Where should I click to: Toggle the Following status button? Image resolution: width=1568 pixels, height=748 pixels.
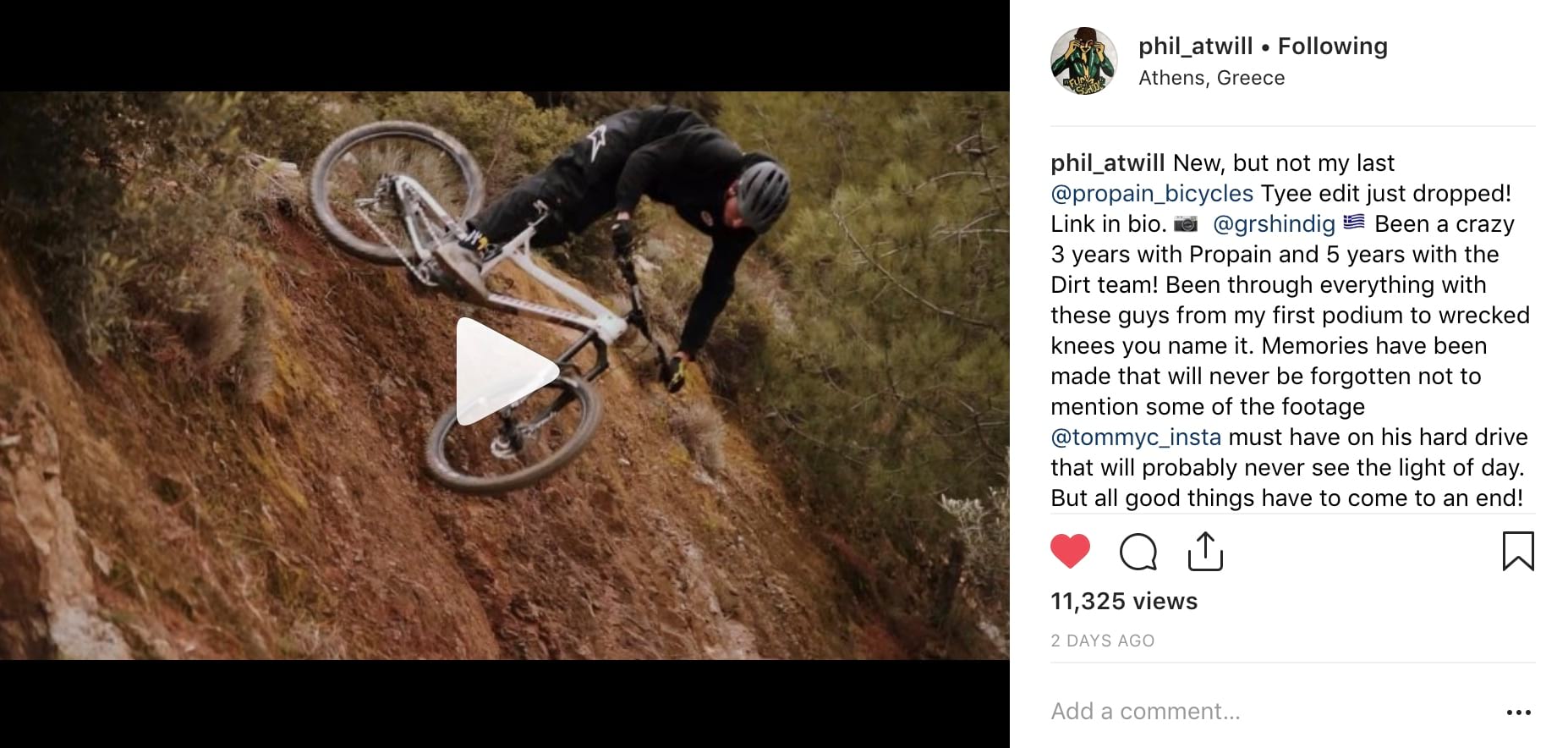[x=1333, y=46]
